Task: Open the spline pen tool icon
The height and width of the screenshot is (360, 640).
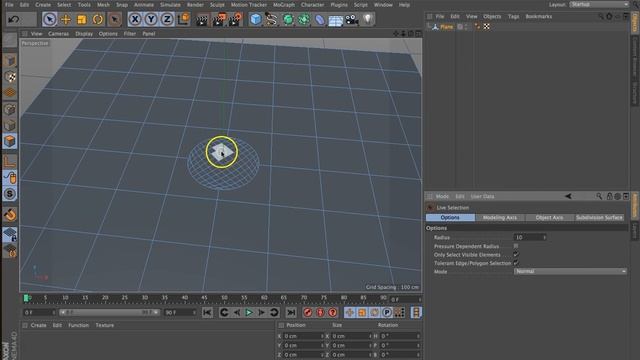Action: pos(271,19)
